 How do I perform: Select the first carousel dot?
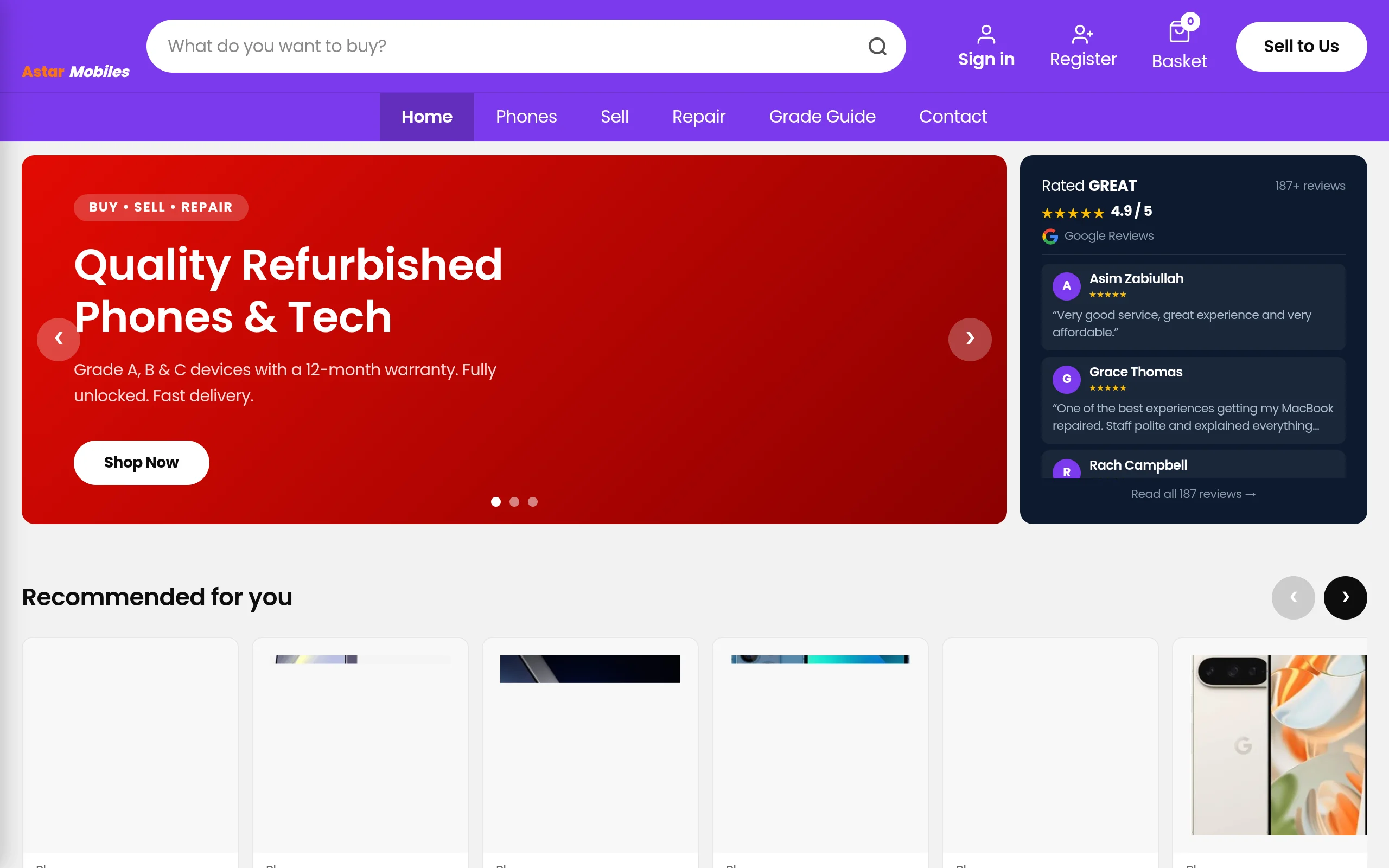[x=496, y=502]
